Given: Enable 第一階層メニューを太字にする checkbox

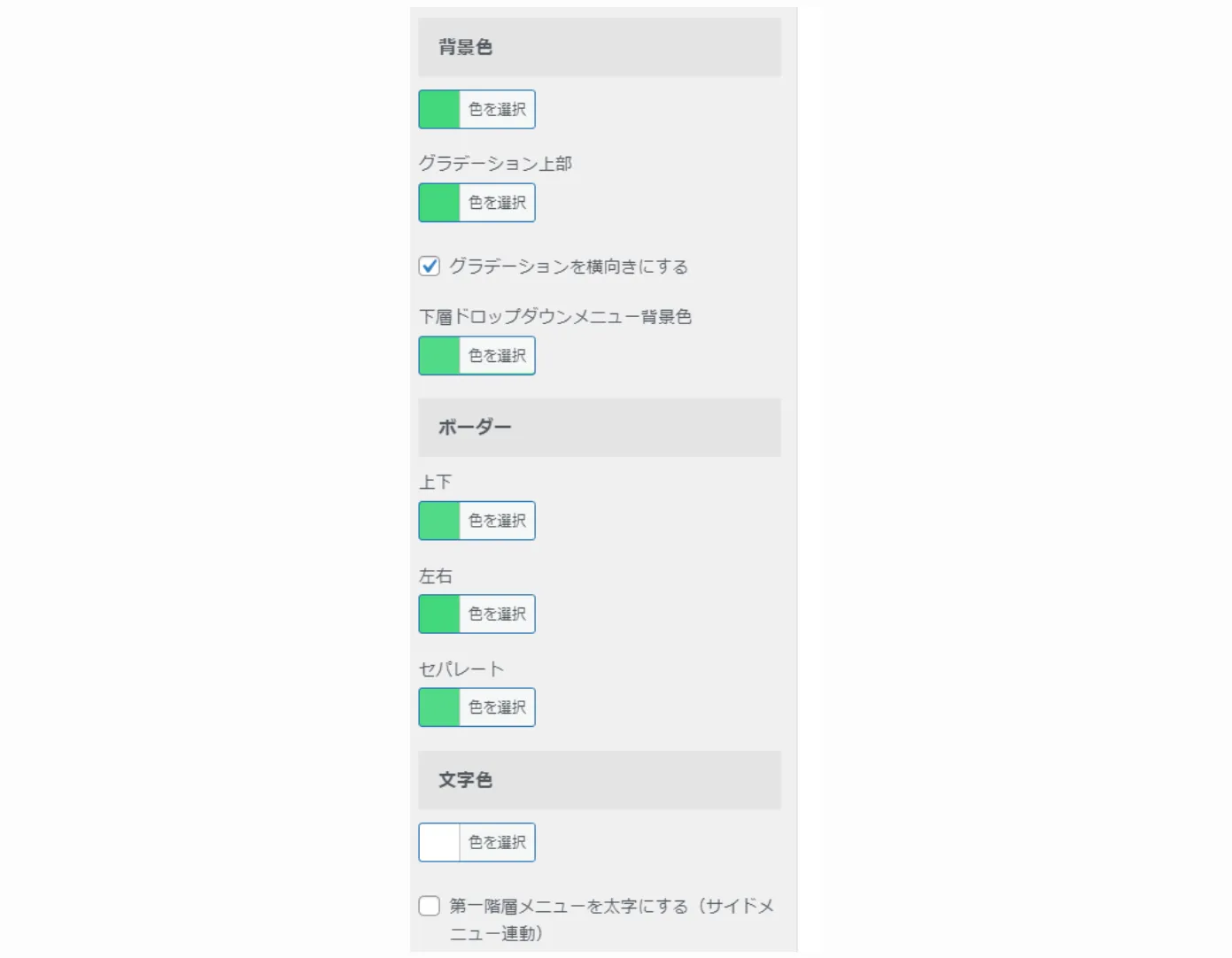Looking at the screenshot, I should (429, 905).
